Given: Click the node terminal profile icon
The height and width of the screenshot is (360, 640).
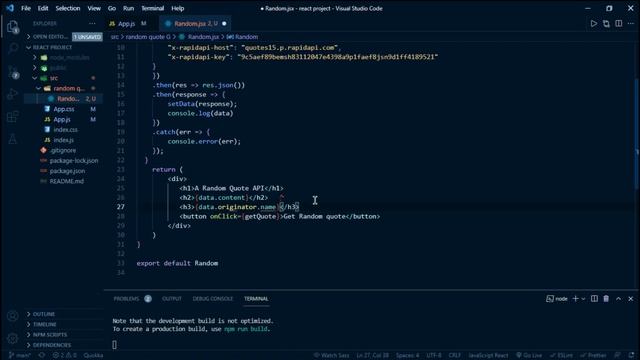Looking at the screenshot, I should (557, 299).
